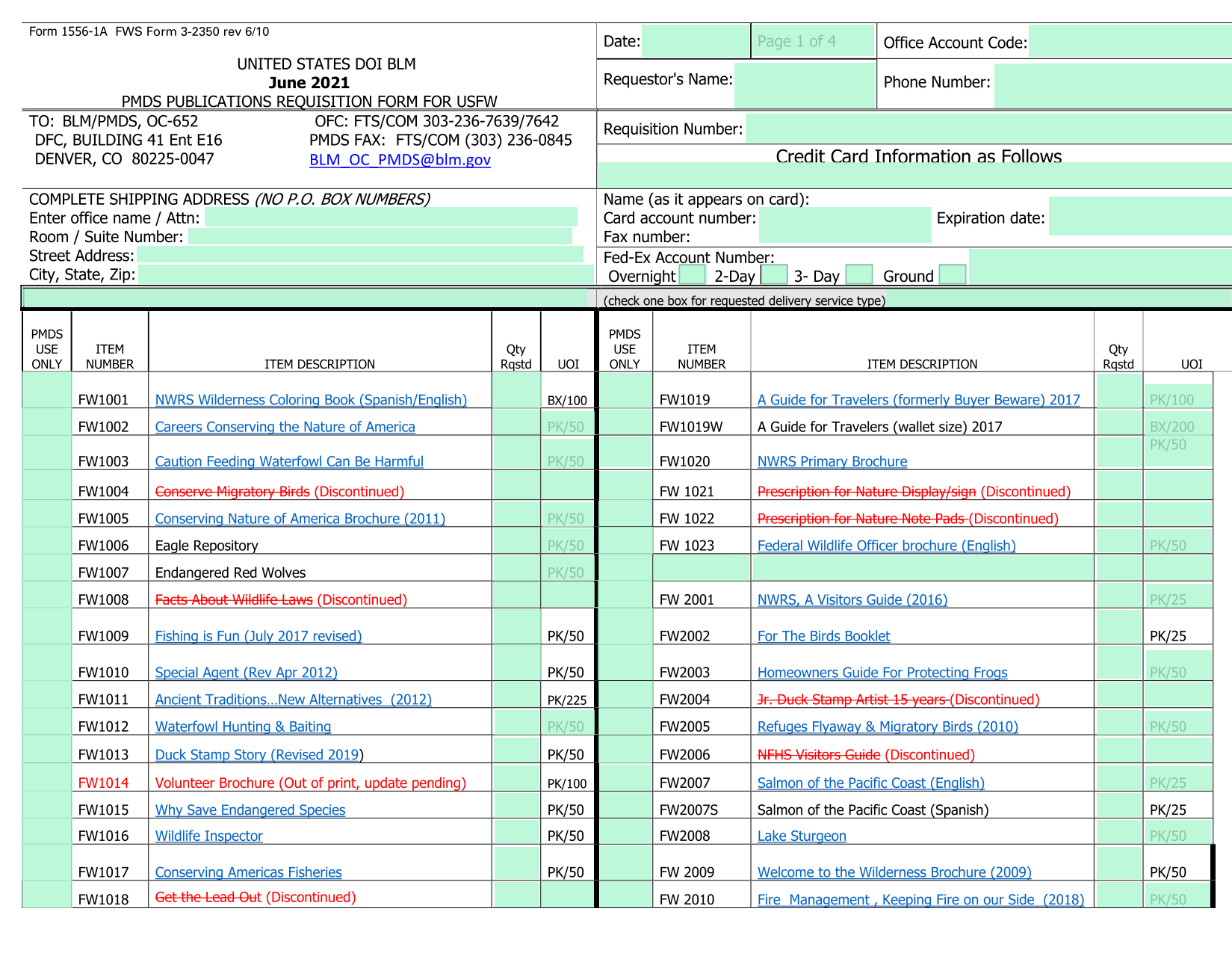Screen dimensions: 1232x953
Task: Click the Fed-Ex Account Number field
Action: [x=1100, y=267]
